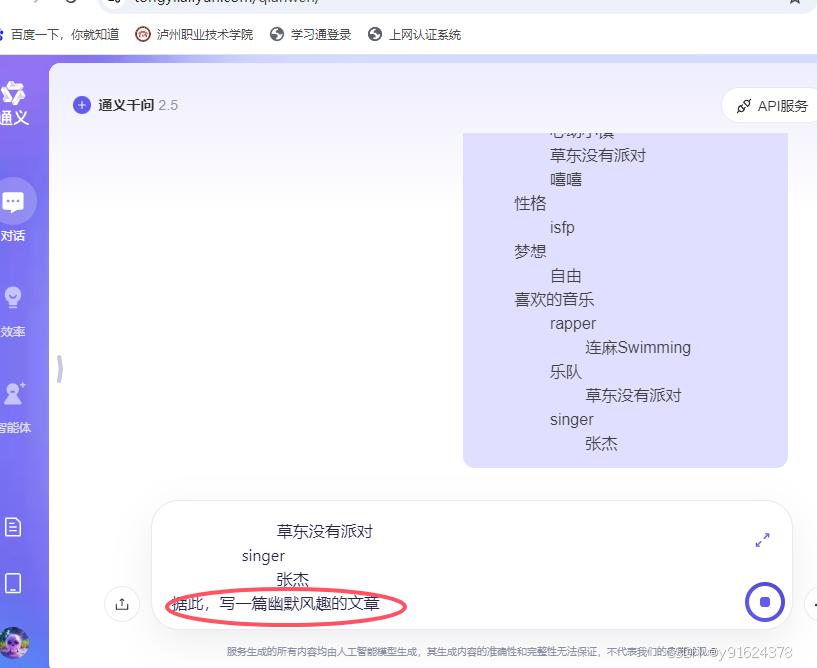Expand the input box to fullscreen
Screen dimensions: 817x668
click(762, 540)
